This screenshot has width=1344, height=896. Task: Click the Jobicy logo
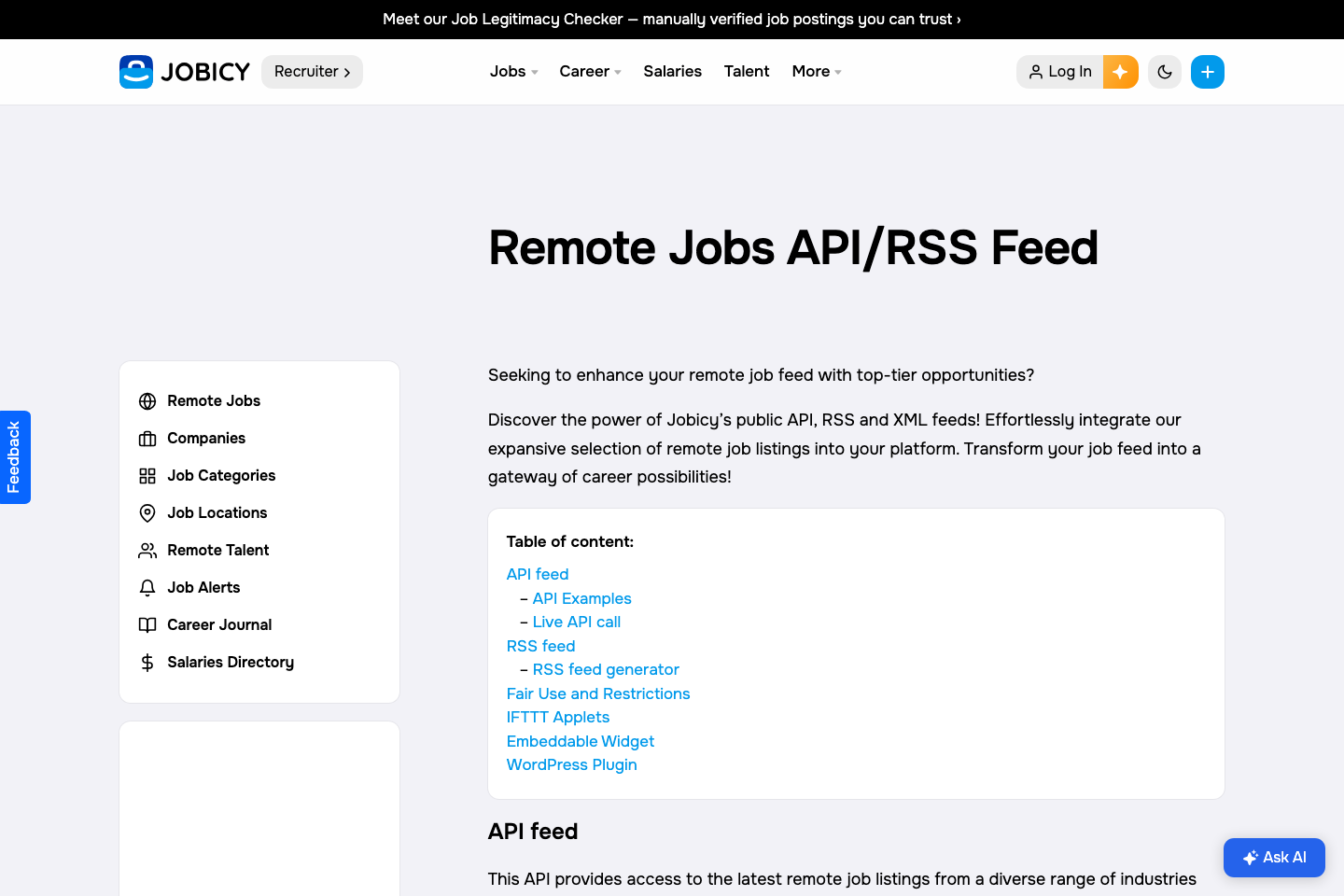point(184,71)
